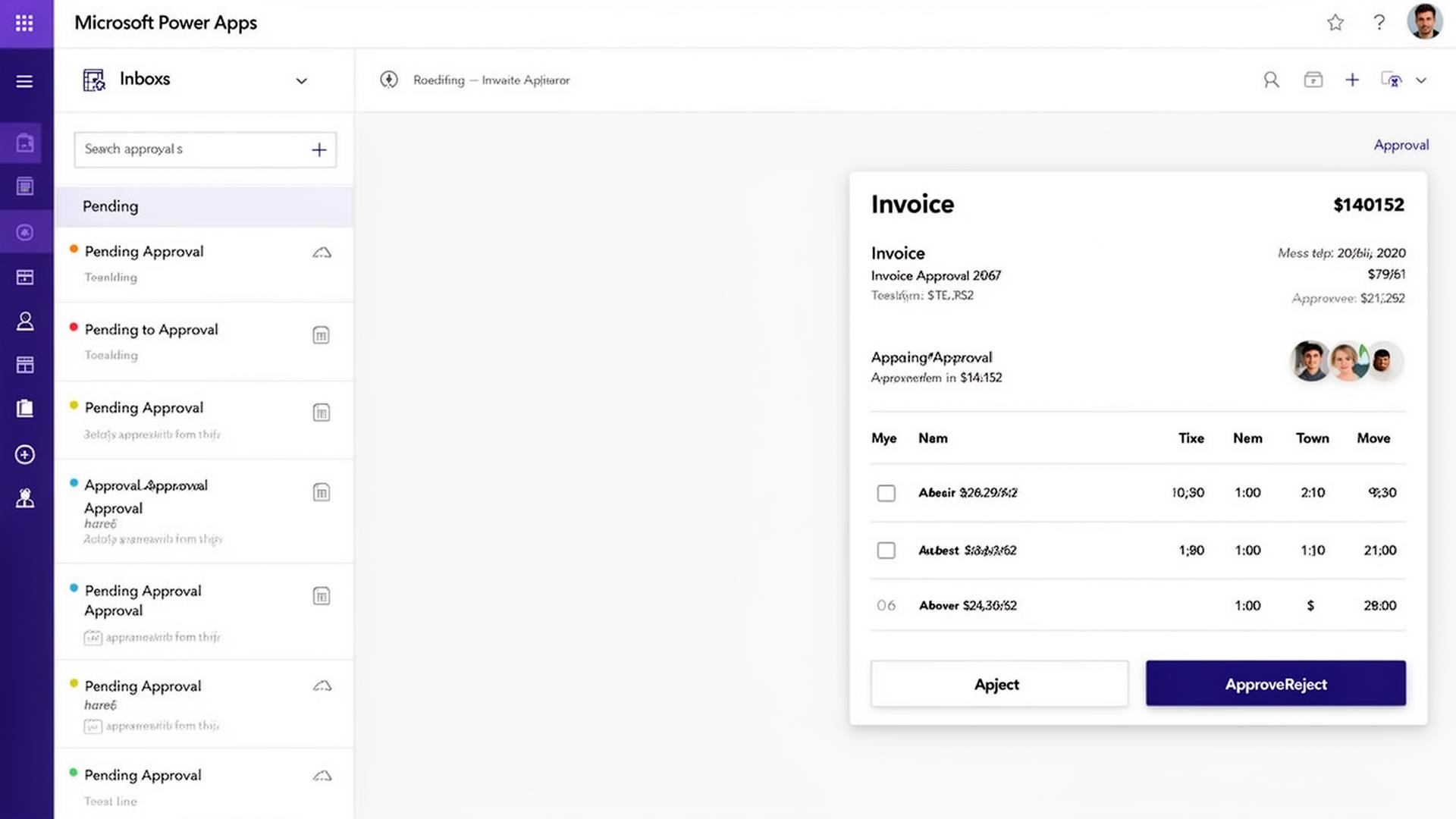Click first approver avatar photo

click(1310, 361)
